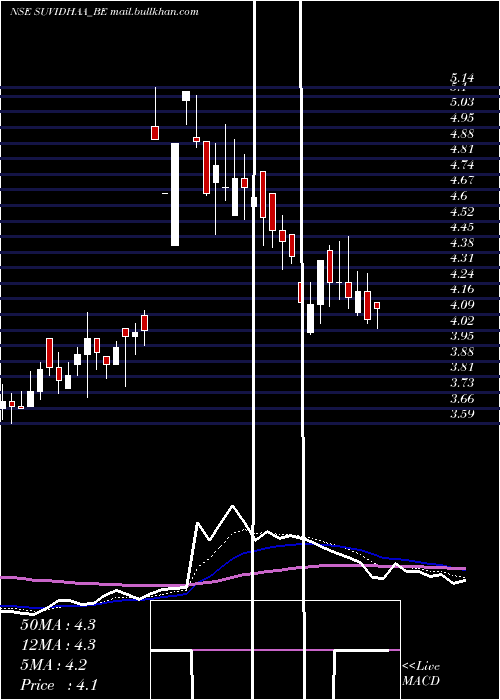Image resolution: width=500 pixels, height=700 pixels.
Task: Click the 5.03 price axis label
Action: (x=462, y=102)
